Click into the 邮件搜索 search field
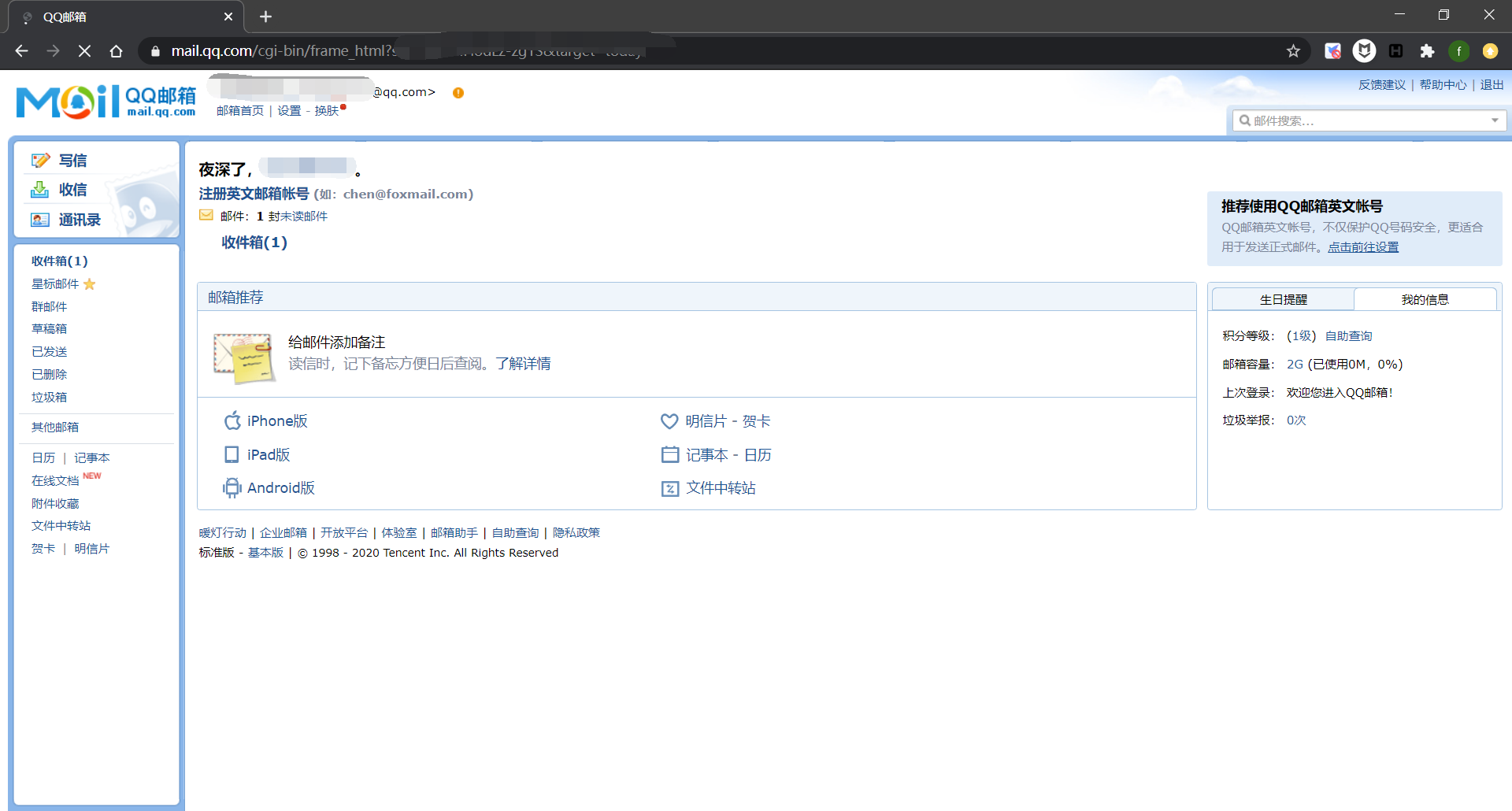 pyautogui.click(x=1369, y=120)
